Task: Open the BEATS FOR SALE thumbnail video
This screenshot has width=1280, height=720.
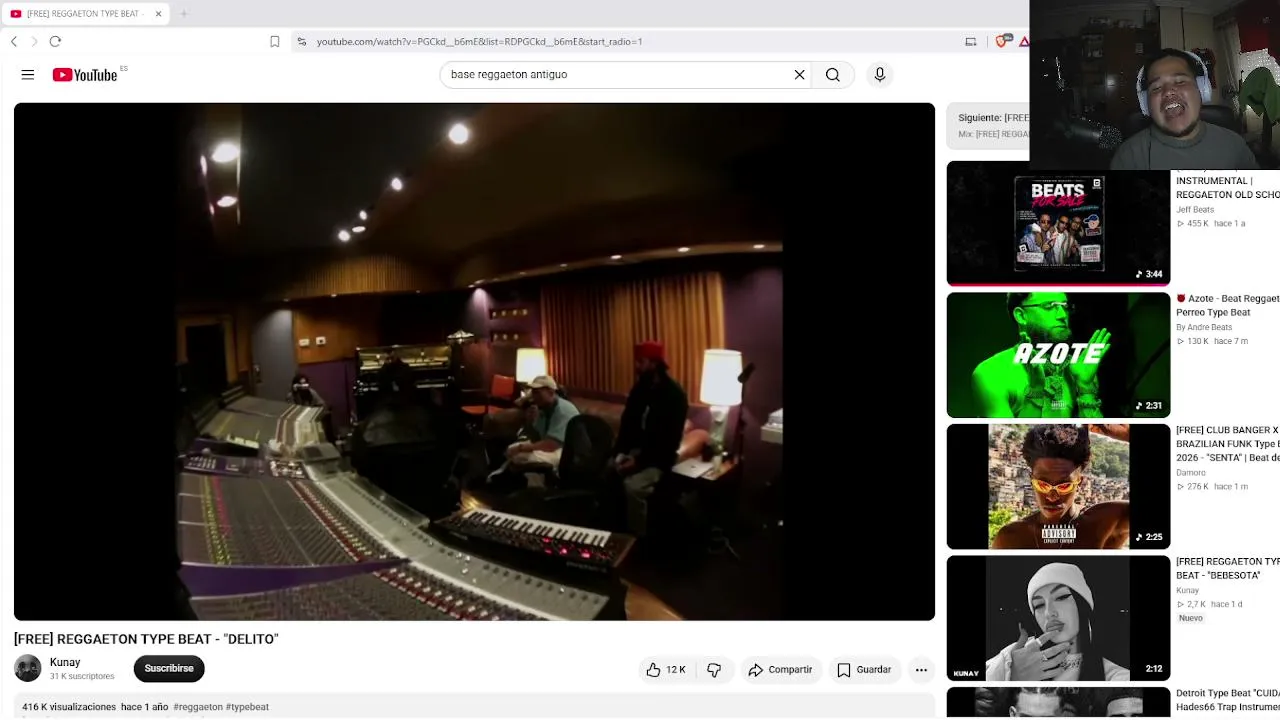Action: [1058, 223]
